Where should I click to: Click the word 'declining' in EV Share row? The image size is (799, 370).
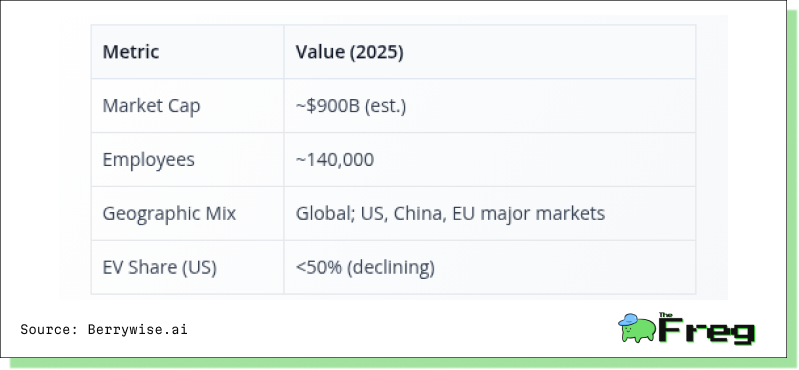pos(391,268)
